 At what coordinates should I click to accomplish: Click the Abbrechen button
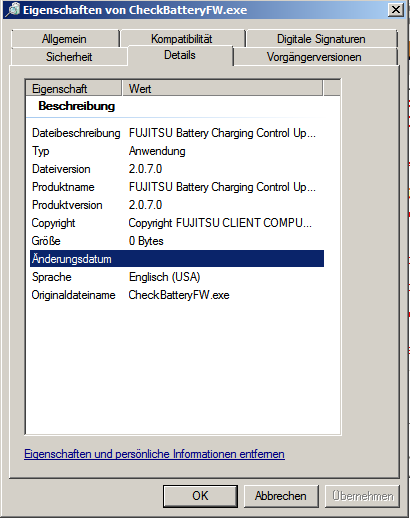(281, 496)
